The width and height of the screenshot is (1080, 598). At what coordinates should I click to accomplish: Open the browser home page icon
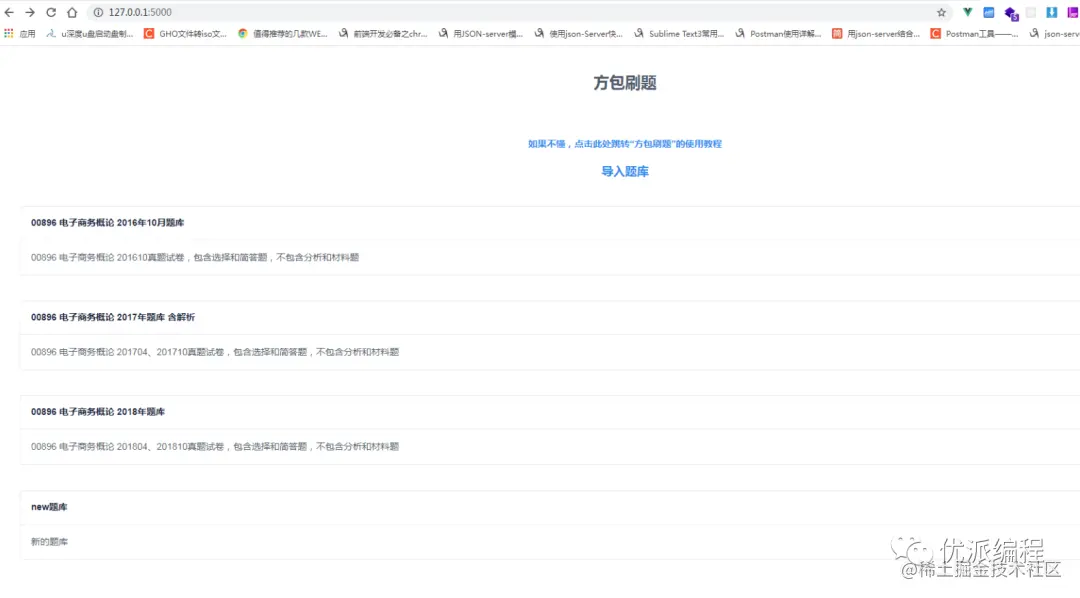pyautogui.click(x=72, y=12)
